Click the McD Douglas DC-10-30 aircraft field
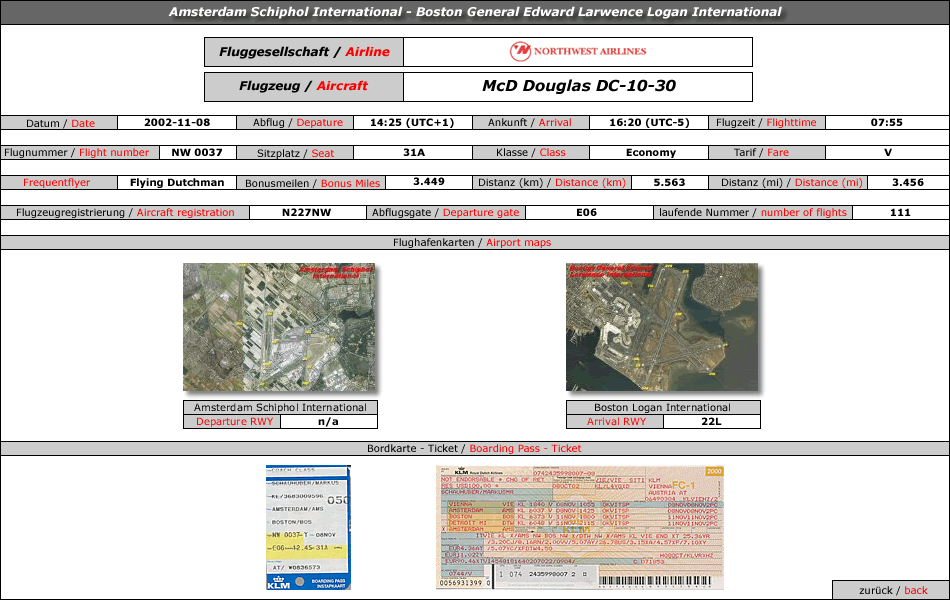The image size is (950, 600). [578, 86]
